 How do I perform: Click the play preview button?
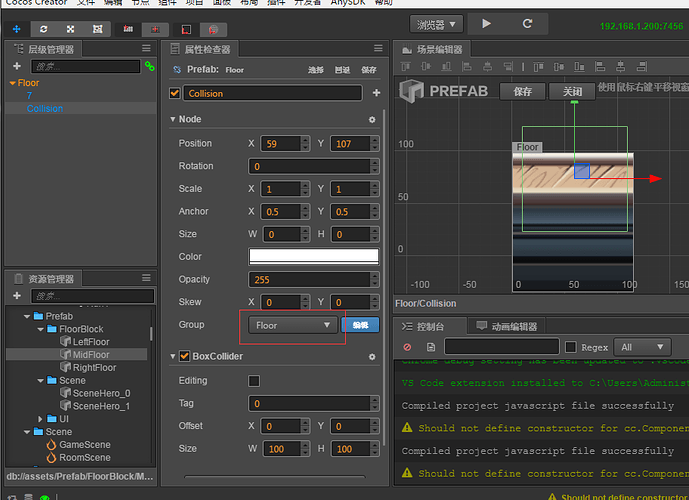click(486, 23)
